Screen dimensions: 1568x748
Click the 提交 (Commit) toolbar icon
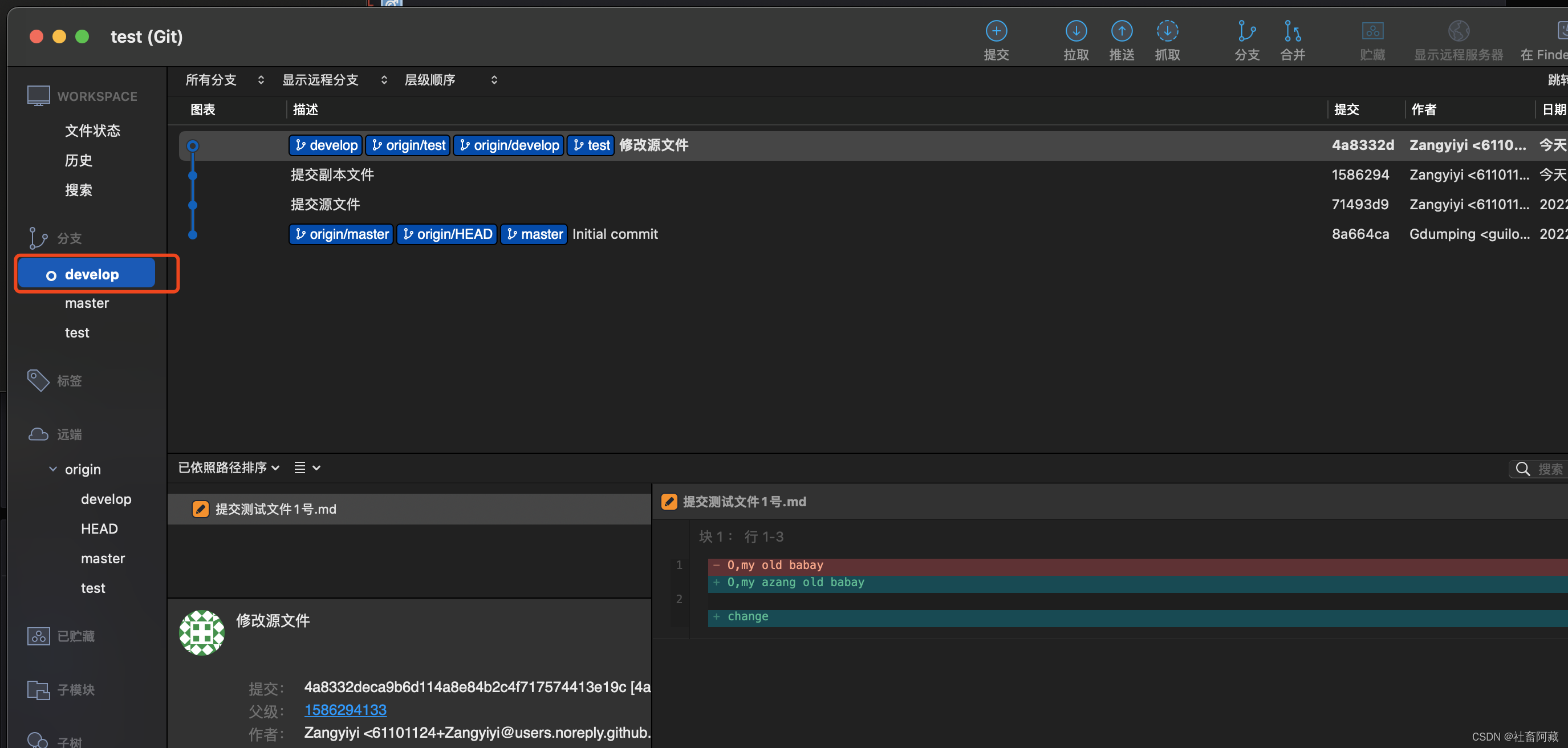tap(996, 31)
